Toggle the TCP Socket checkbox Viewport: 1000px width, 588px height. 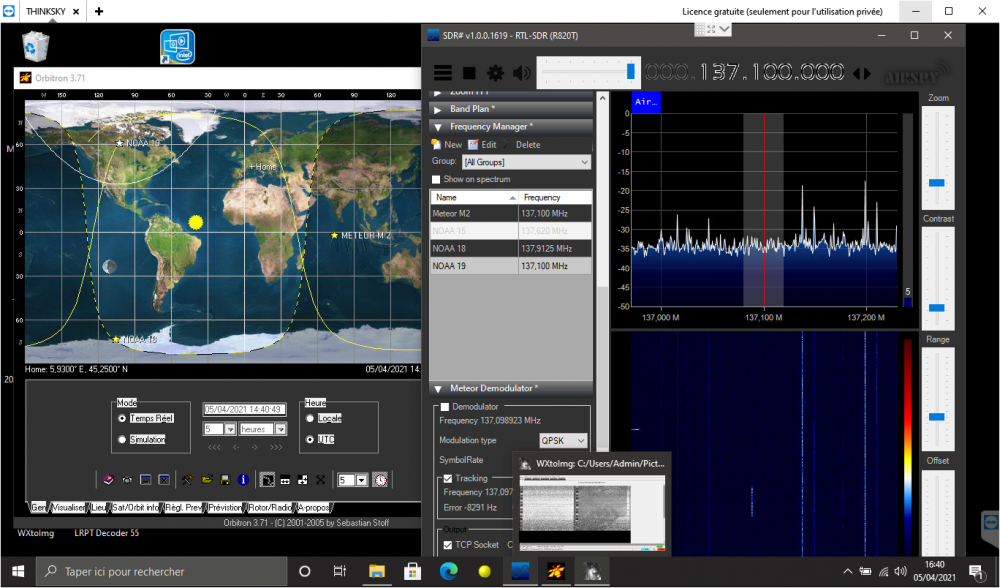point(448,545)
